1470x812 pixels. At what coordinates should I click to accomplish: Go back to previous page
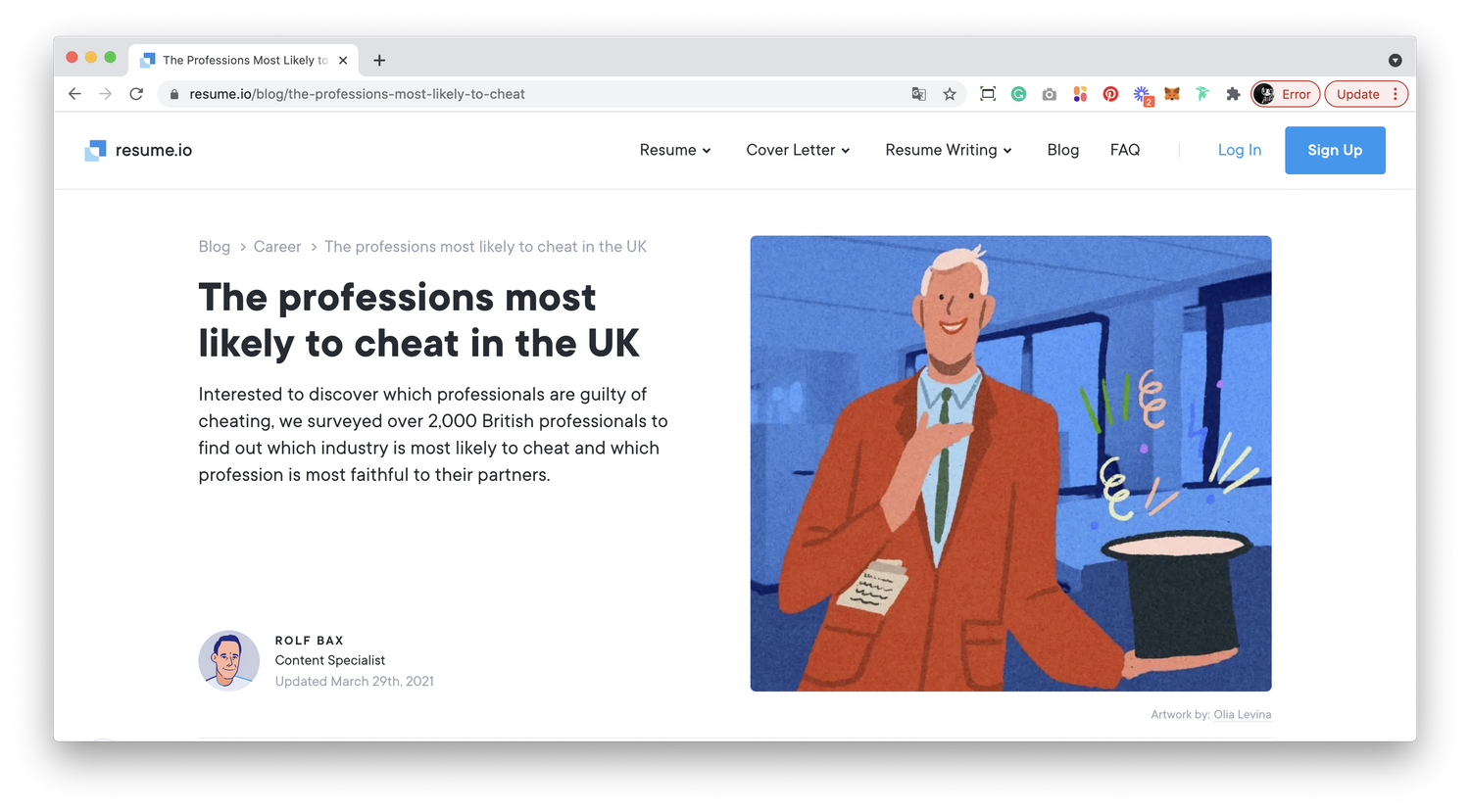tap(74, 94)
